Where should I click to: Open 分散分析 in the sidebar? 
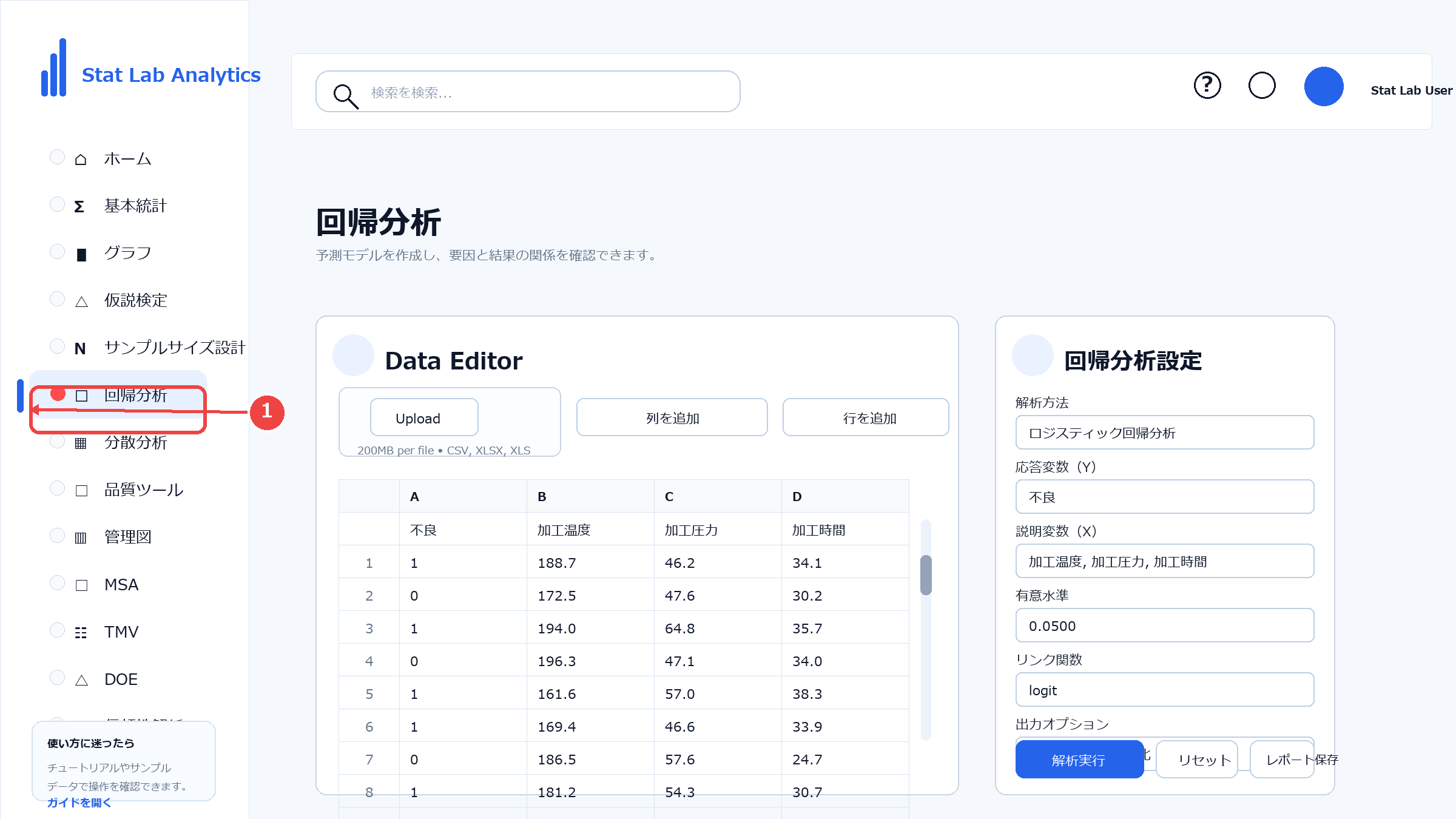(x=135, y=443)
